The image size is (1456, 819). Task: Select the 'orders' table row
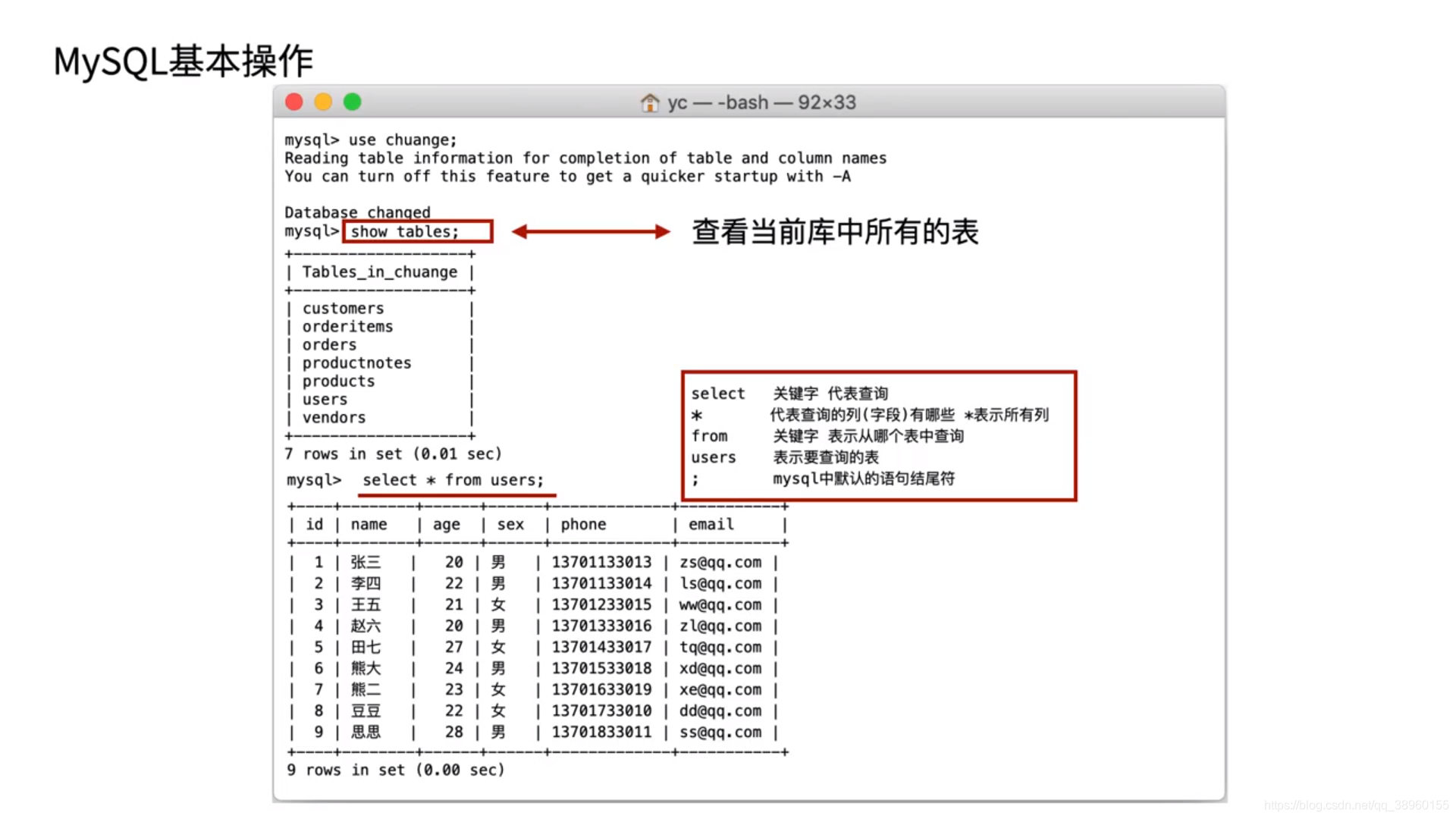330,345
